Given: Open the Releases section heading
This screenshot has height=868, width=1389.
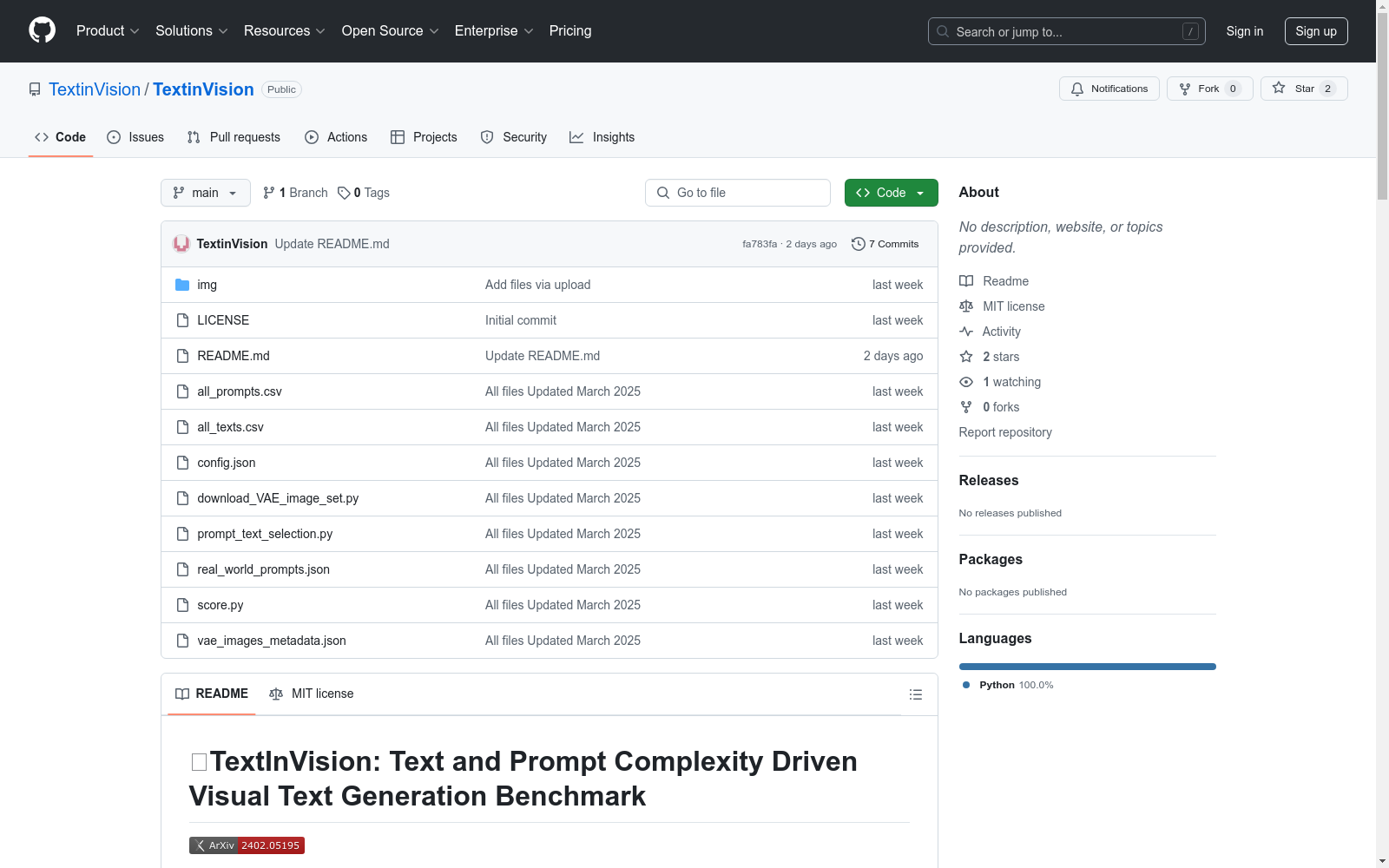Looking at the screenshot, I should click(x=989, y=480).
